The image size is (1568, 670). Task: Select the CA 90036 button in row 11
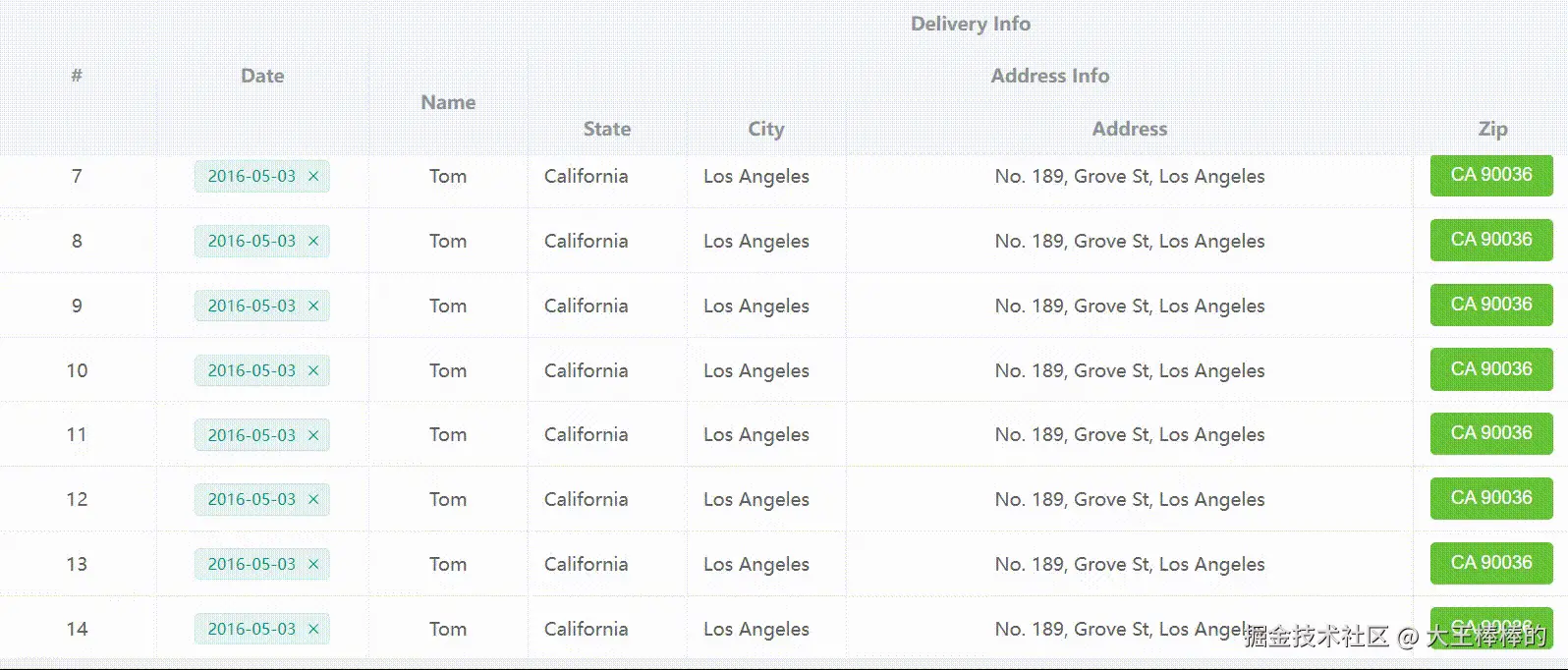click(x=1491, y=433)
